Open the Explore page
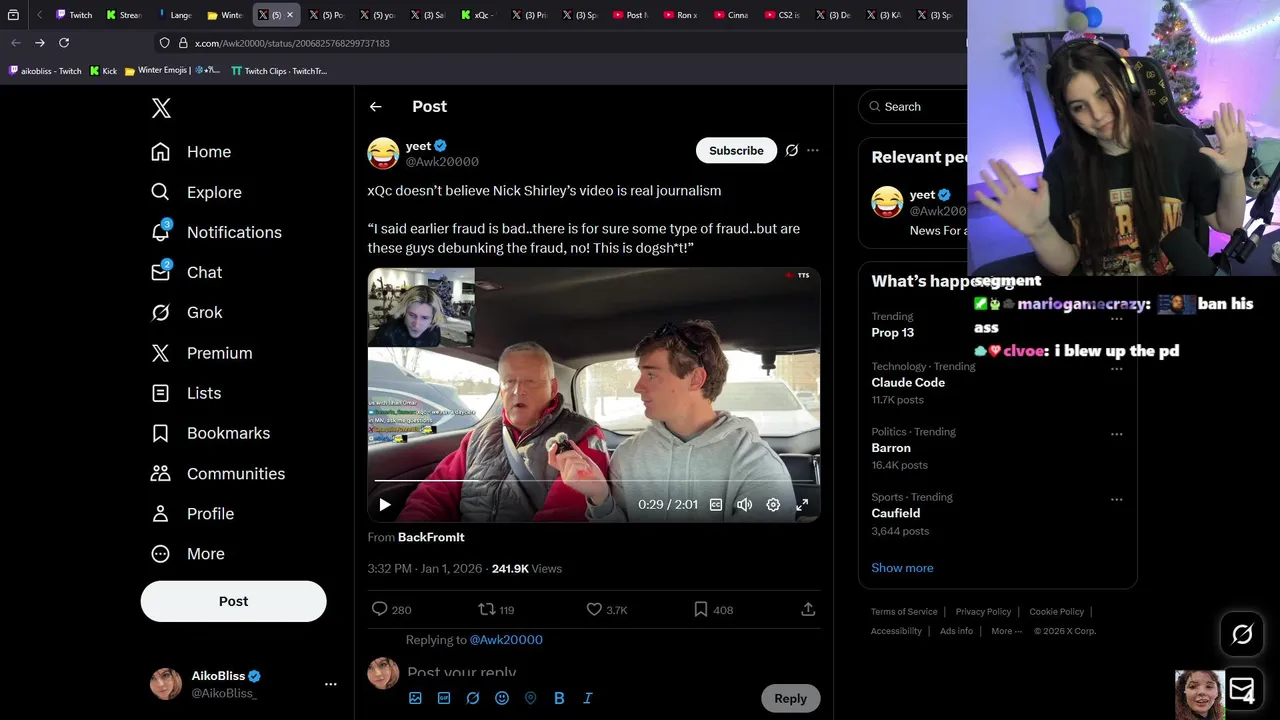Image resolution: width=1280 pixels, height=720 pixels. 196,192
